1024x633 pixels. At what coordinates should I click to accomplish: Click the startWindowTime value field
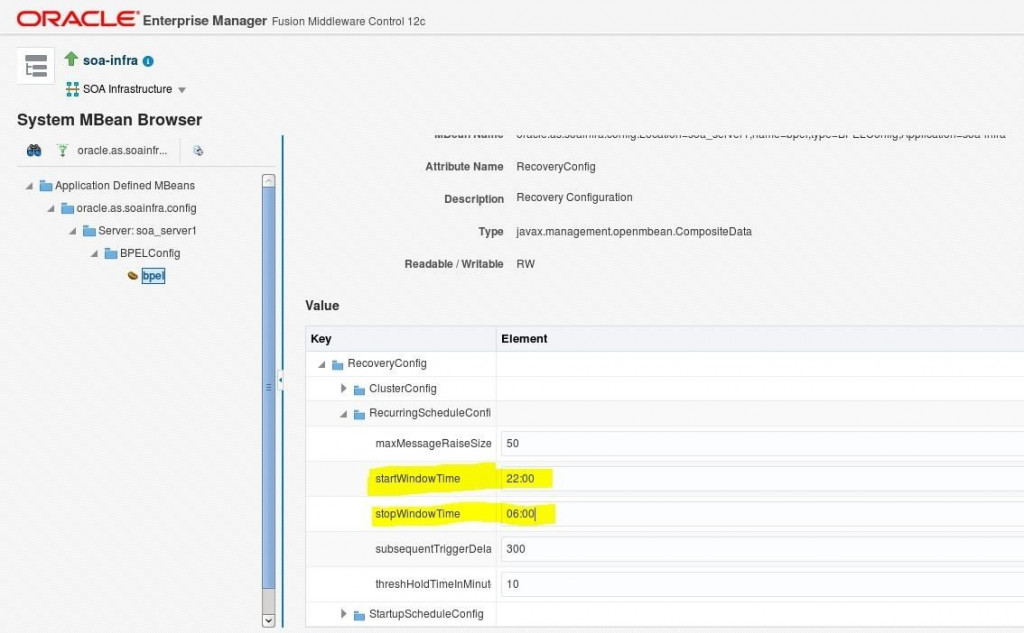[762, 479]
